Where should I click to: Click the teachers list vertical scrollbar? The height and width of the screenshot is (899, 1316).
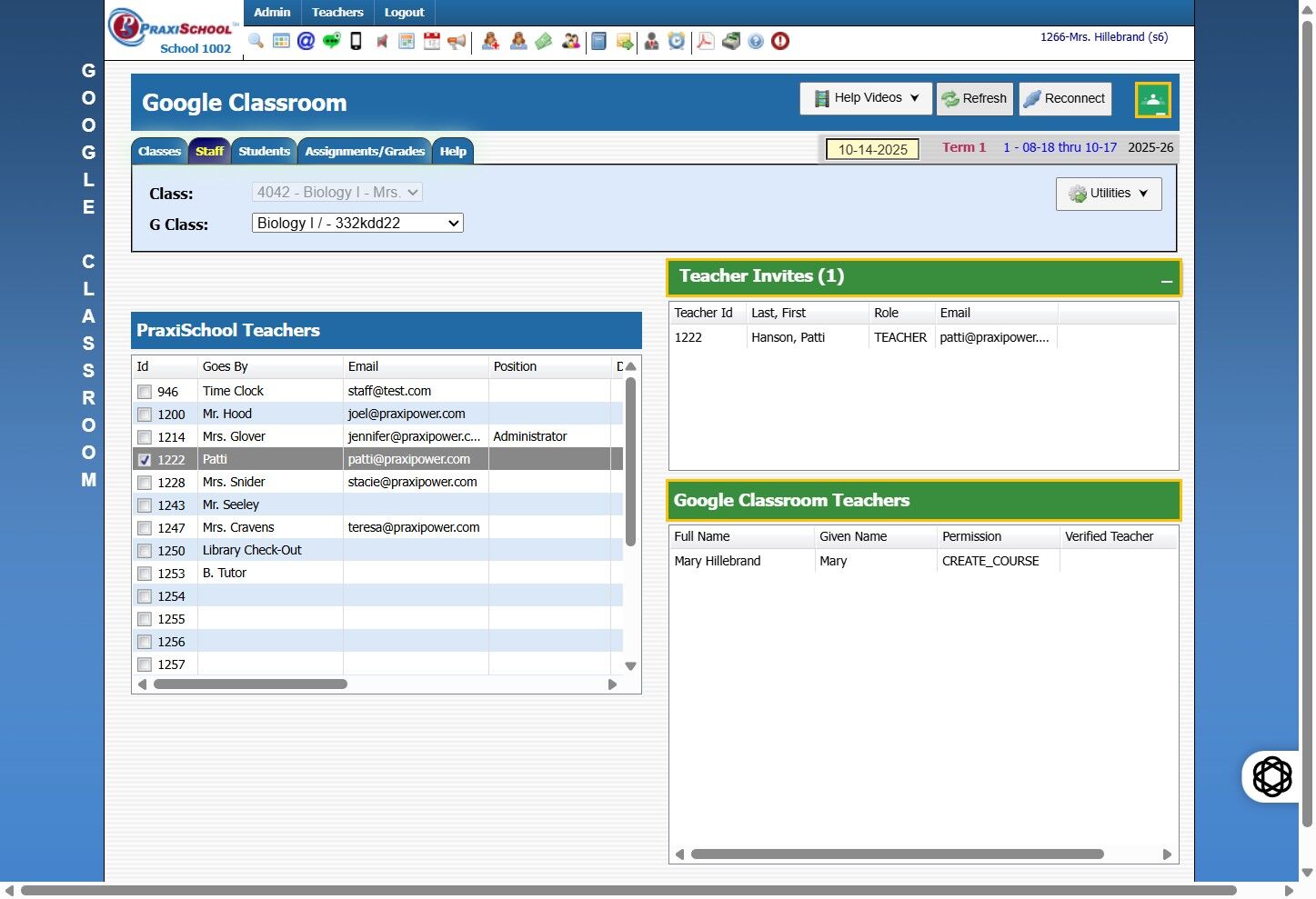tap(630, 462)
